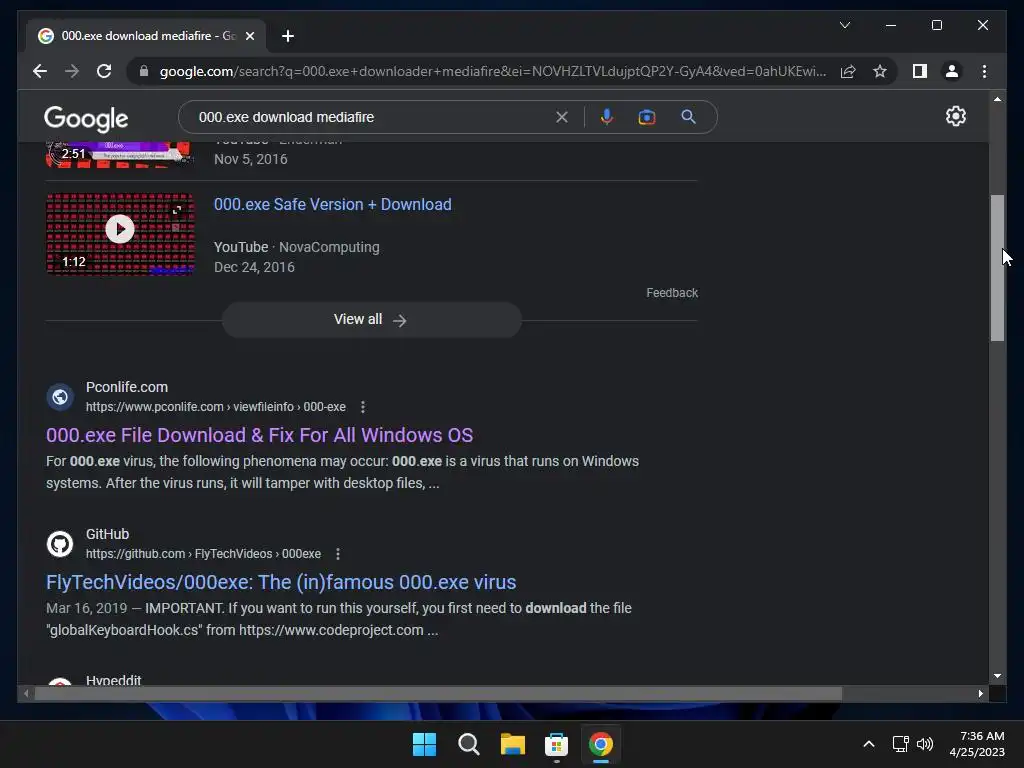The width and height of the screenshot is (1024, 768).
Task: Bookmark this page with the star
Action: click(x=880, y=71)
